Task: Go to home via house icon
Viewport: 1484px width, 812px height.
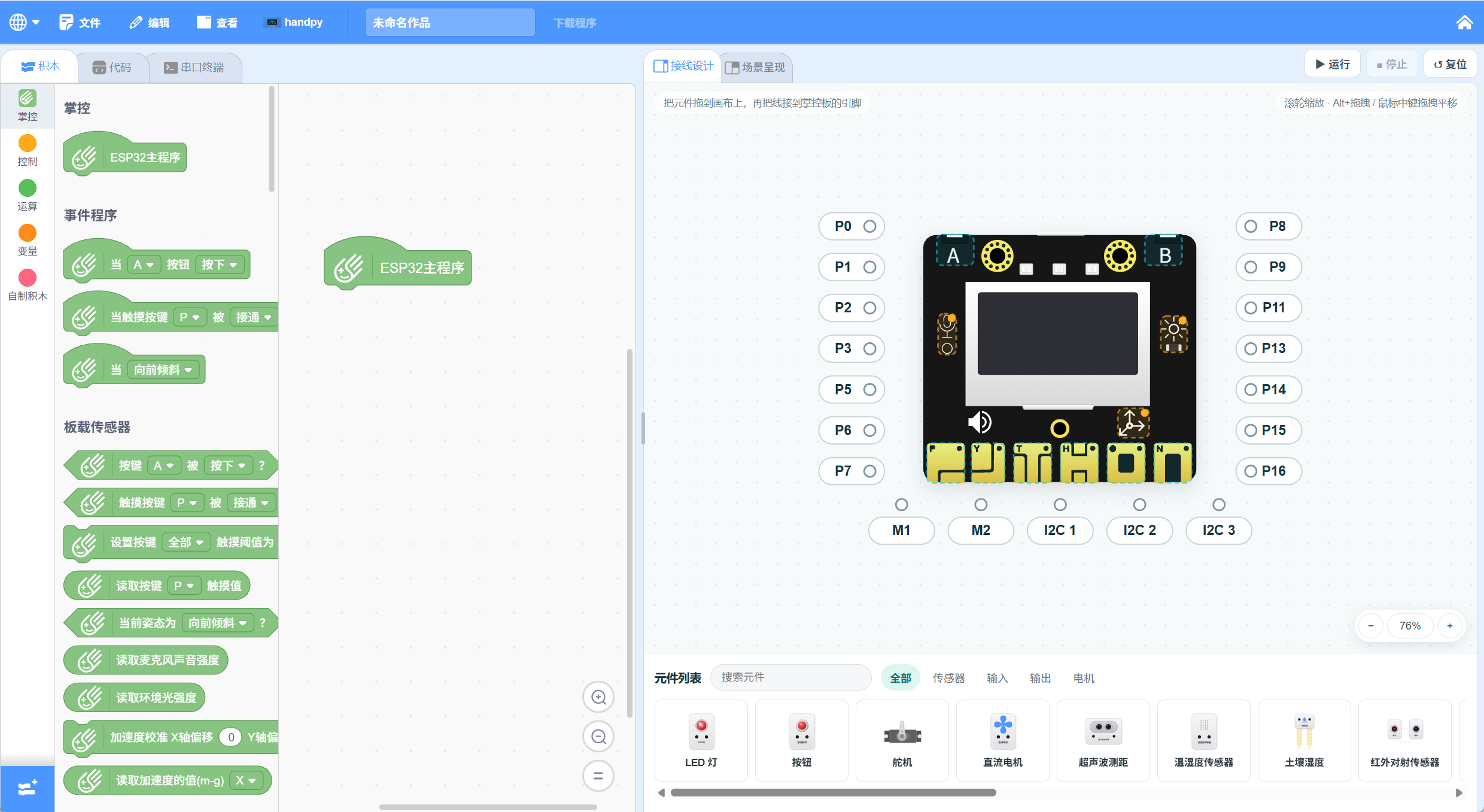Action: pyautogui.click(x=1464, y=22)
